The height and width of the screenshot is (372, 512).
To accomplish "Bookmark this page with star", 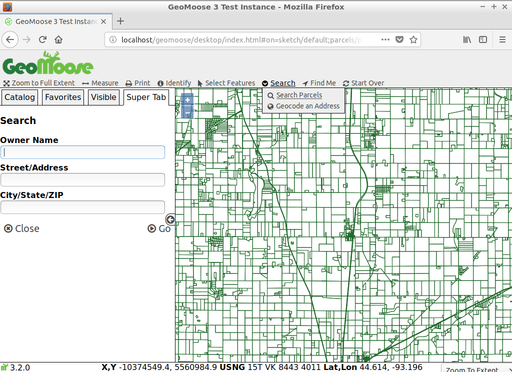I will (x=414, y=40).
